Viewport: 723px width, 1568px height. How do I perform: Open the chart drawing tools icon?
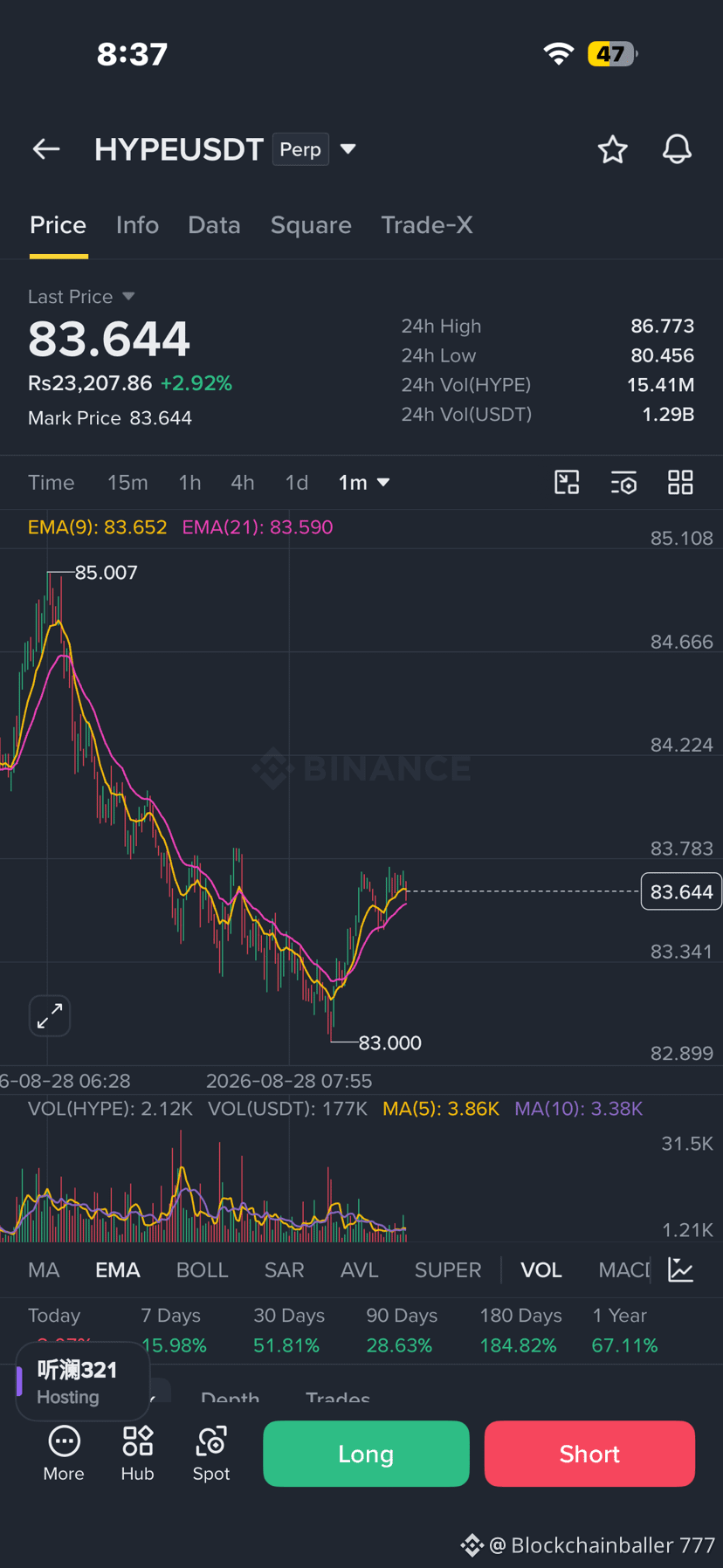[x=567, y=482]
